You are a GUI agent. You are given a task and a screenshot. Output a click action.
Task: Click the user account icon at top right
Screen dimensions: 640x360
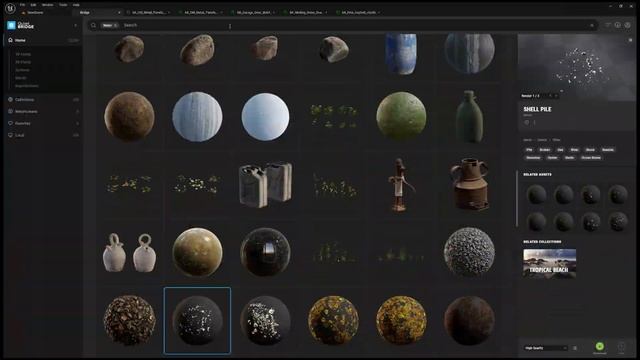pyautogui.click(x=627, y=25)
